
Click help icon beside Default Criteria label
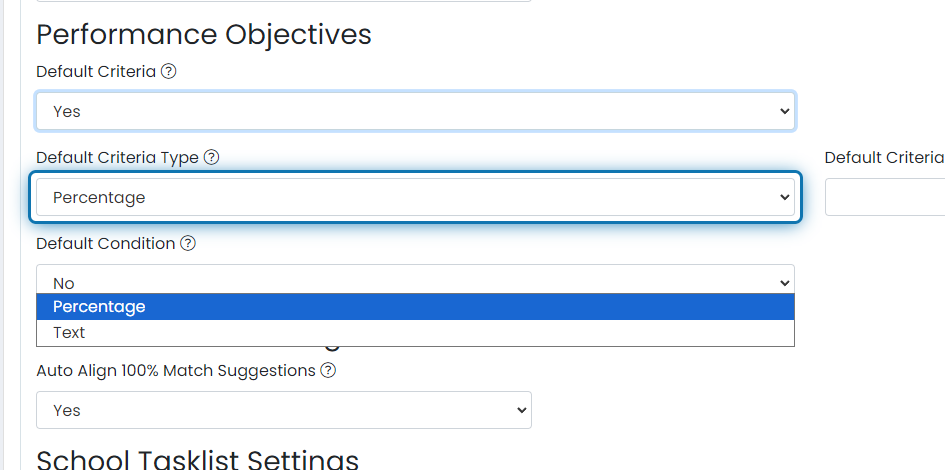pyautogui.click(x=168, y=72)
